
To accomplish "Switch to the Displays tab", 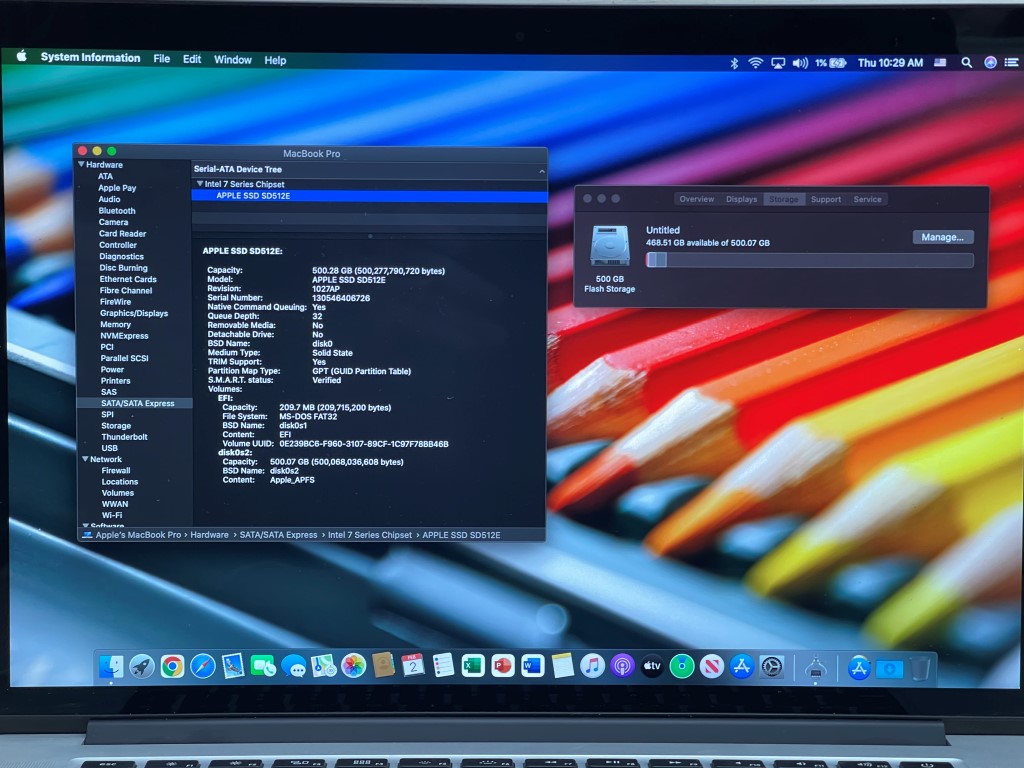I will point(741,199).
